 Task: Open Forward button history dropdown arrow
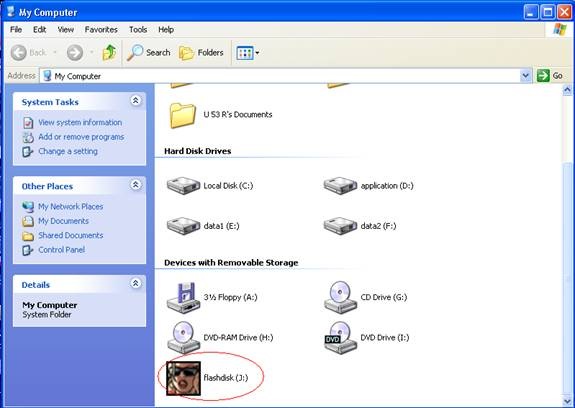click(x=92, y=53)
